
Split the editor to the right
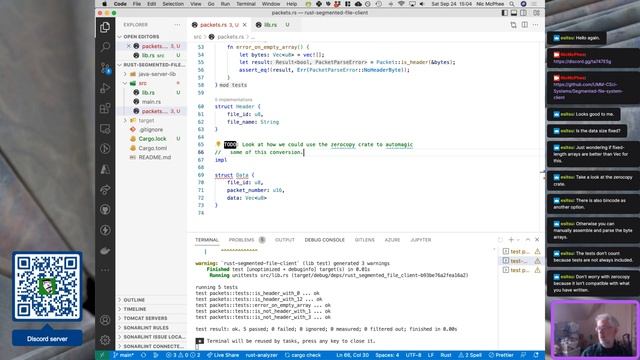coord(524,25)
